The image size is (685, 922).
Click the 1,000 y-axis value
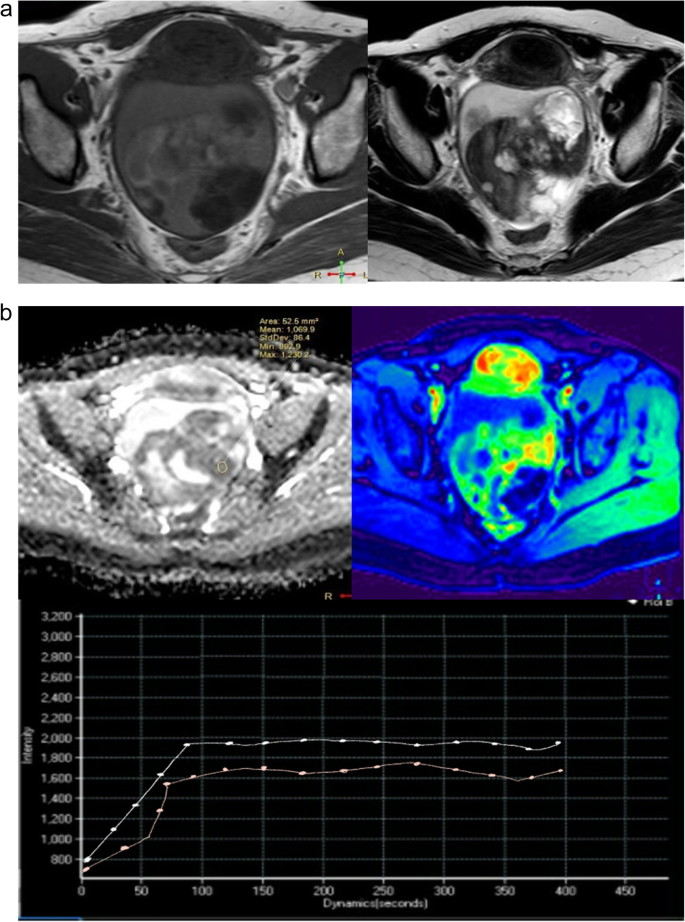point(58,839)
